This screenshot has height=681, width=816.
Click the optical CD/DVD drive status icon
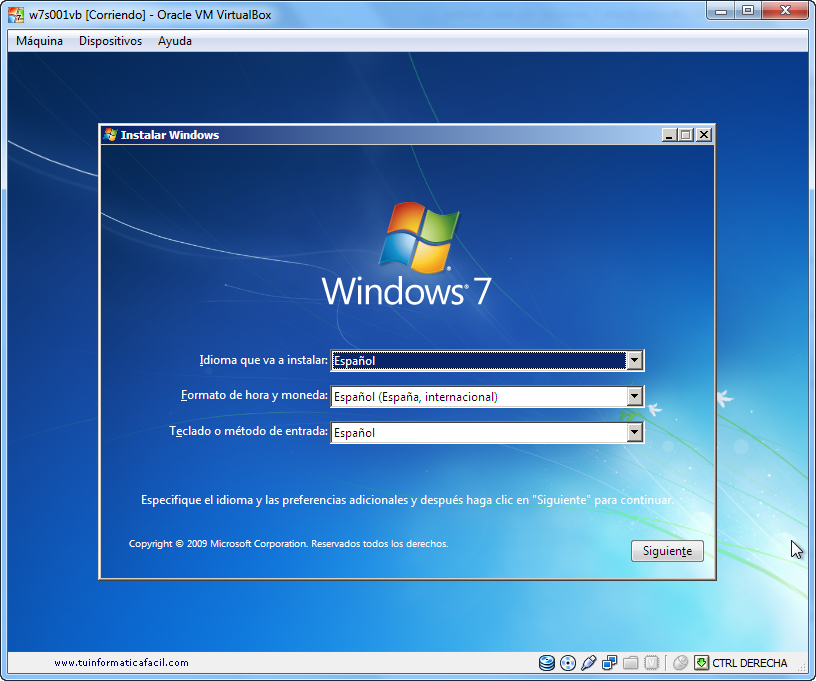(x=568, y=663)
